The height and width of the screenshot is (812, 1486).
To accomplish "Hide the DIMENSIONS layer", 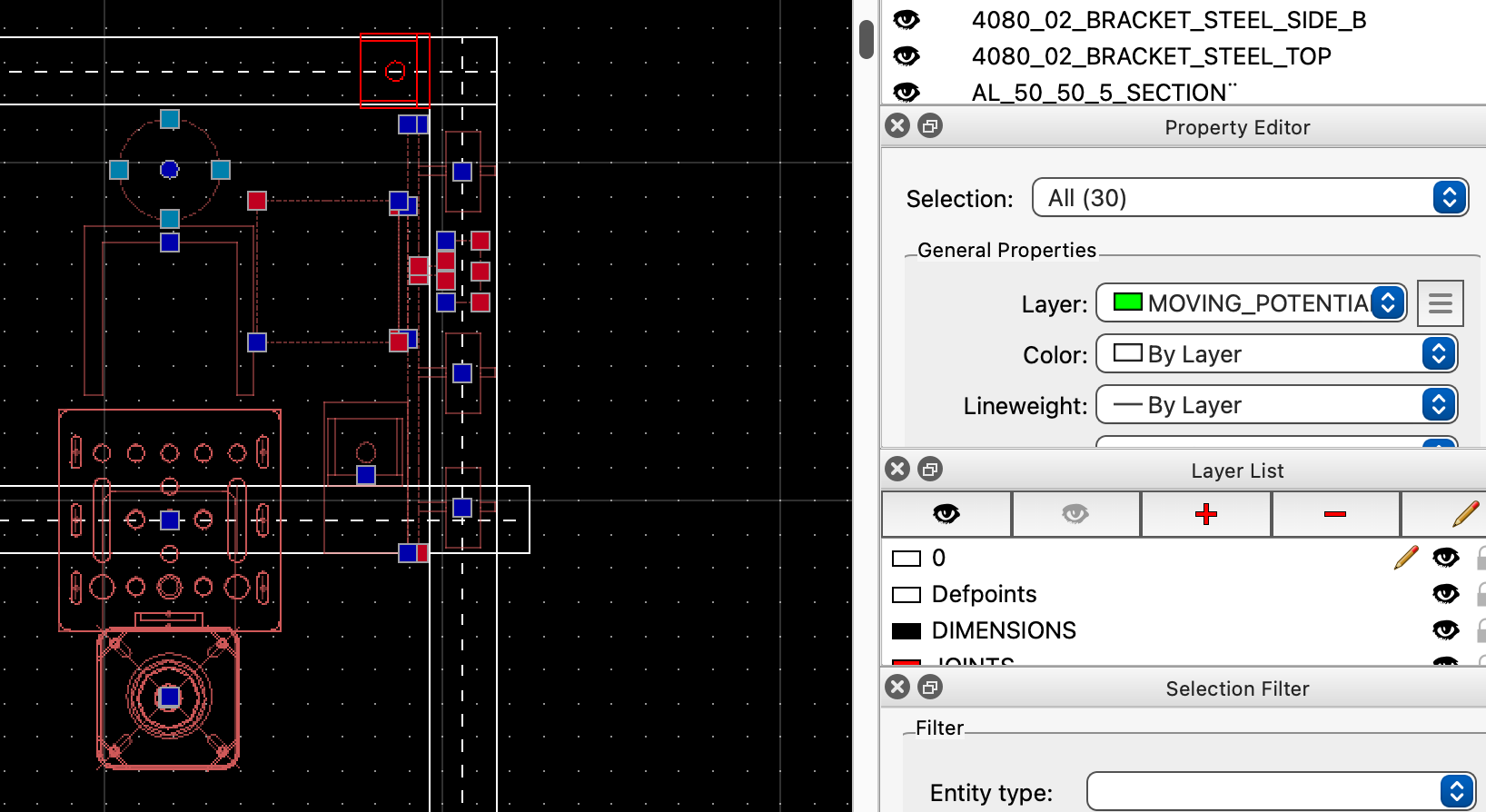I will 1445,630.
